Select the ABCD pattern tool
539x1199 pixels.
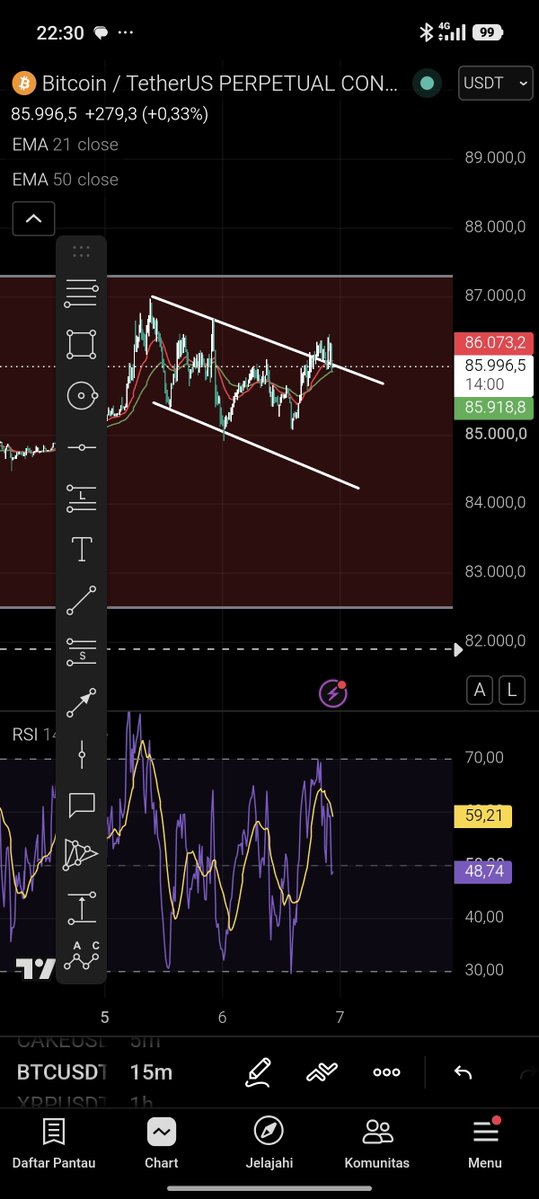pos(82,957)
